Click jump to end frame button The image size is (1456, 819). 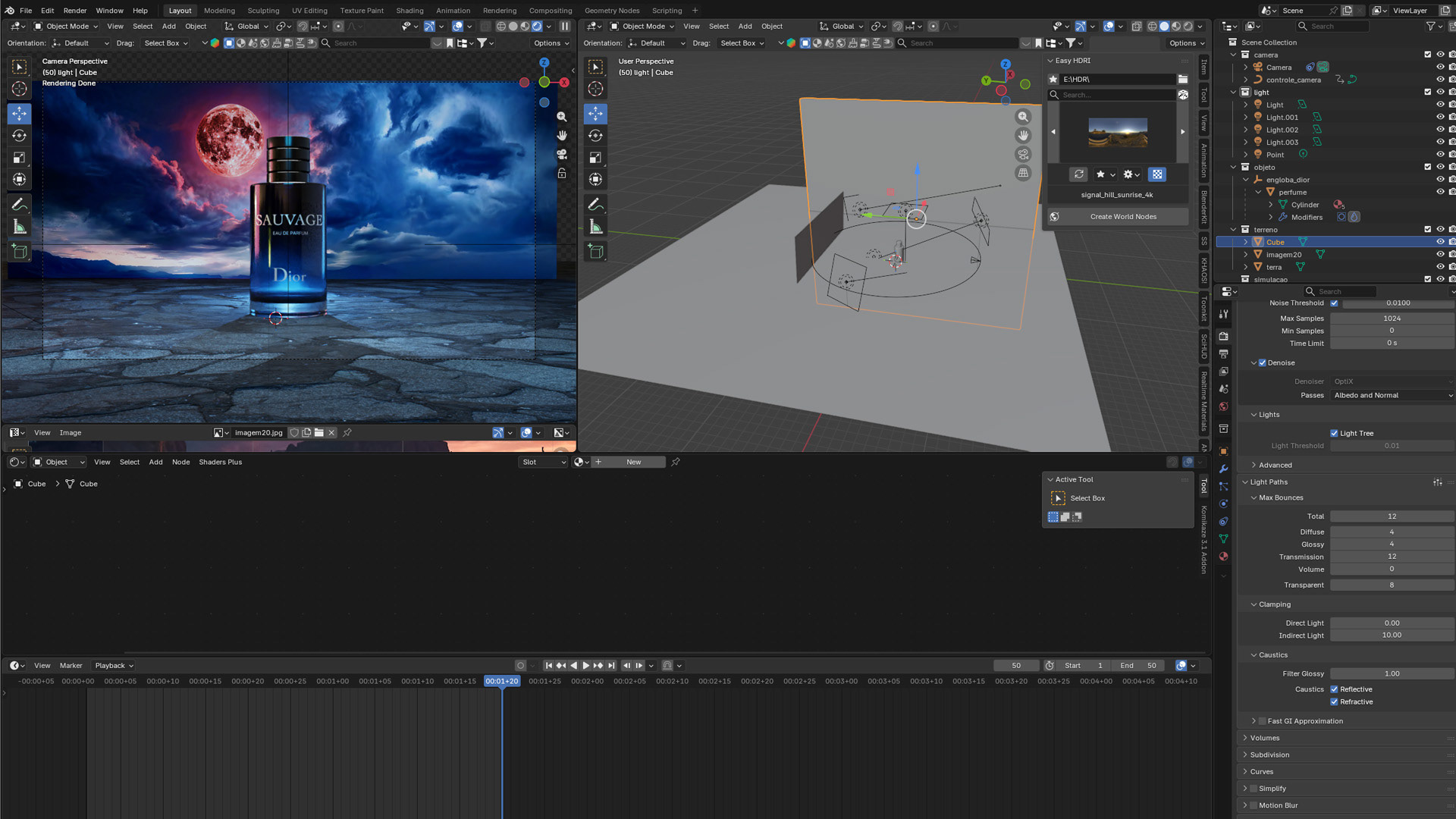click(x=611, y=666)
